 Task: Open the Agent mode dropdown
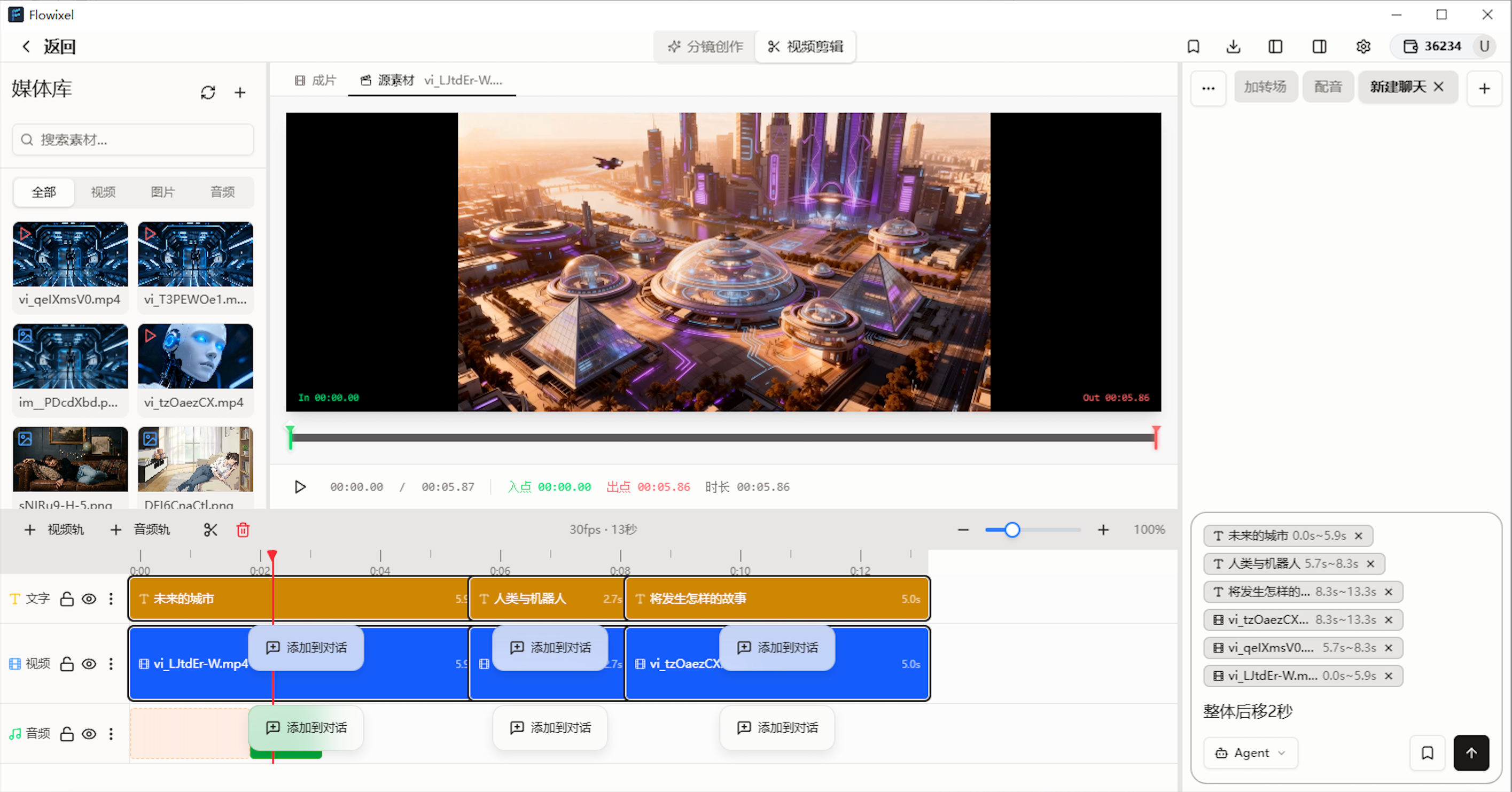click(x=1251, y=752)
